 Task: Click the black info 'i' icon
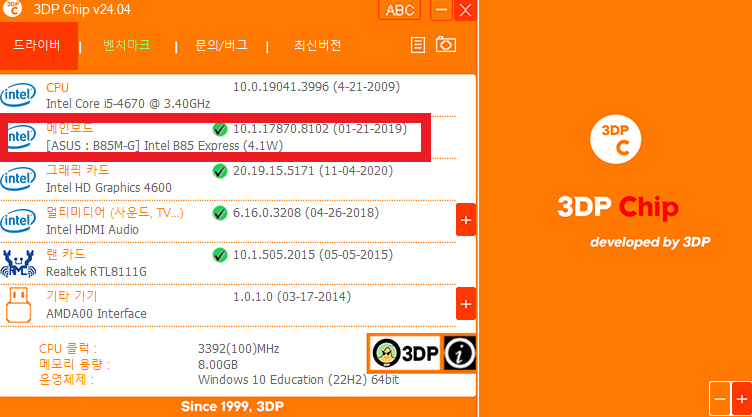pyautogui.click(x=459, y=354)
